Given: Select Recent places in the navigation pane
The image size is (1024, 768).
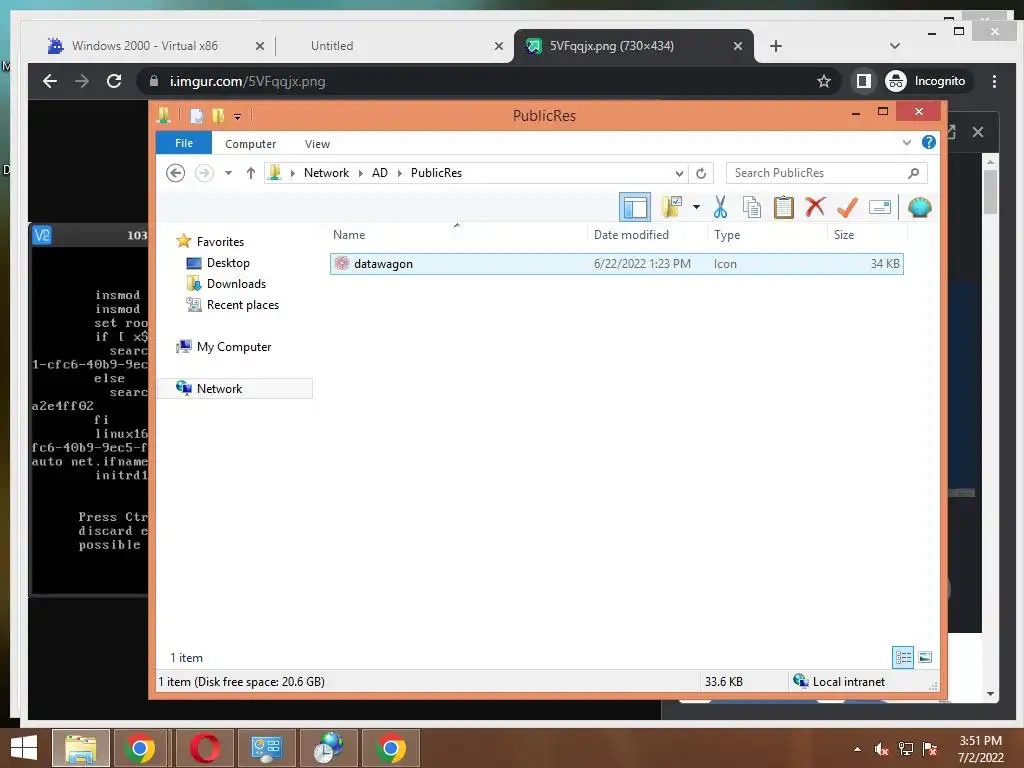Looking at the screenshot, I should click(x=242, y=305).
